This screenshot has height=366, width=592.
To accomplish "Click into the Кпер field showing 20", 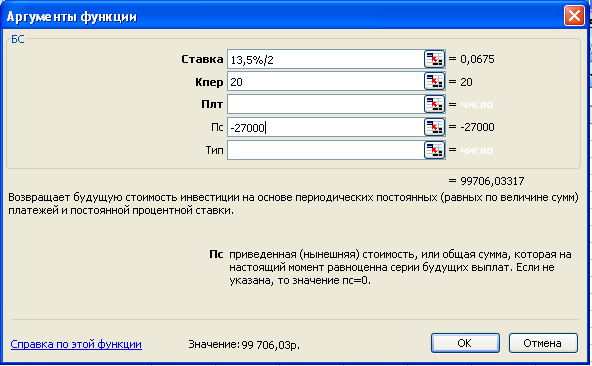I will point(326,82).
